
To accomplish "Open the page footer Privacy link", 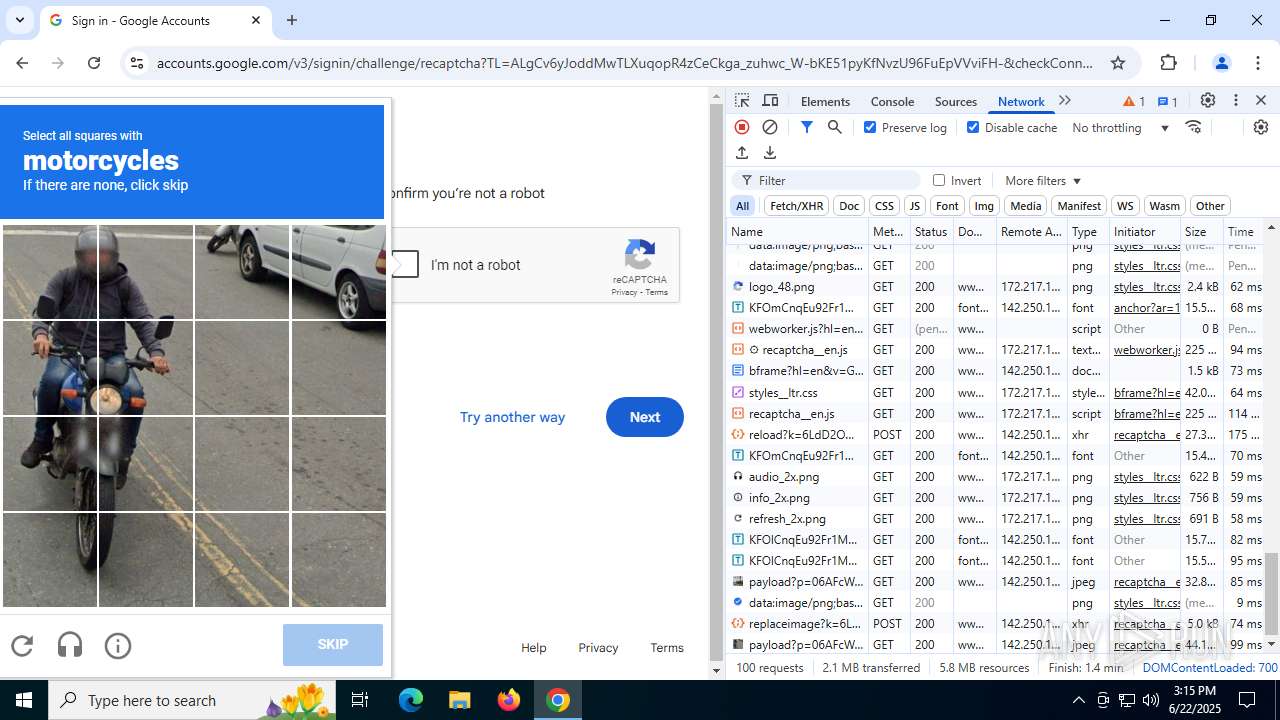I will click(x=598, y=648).
